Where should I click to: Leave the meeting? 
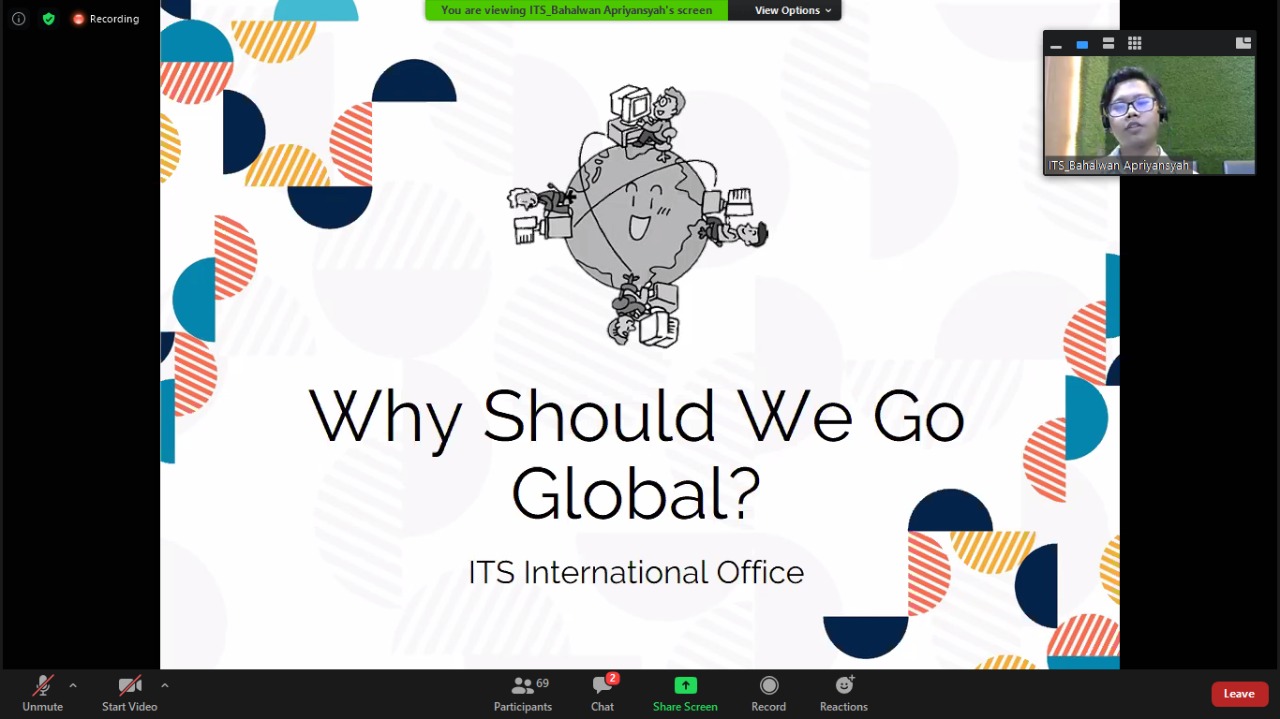(1239, 694)
